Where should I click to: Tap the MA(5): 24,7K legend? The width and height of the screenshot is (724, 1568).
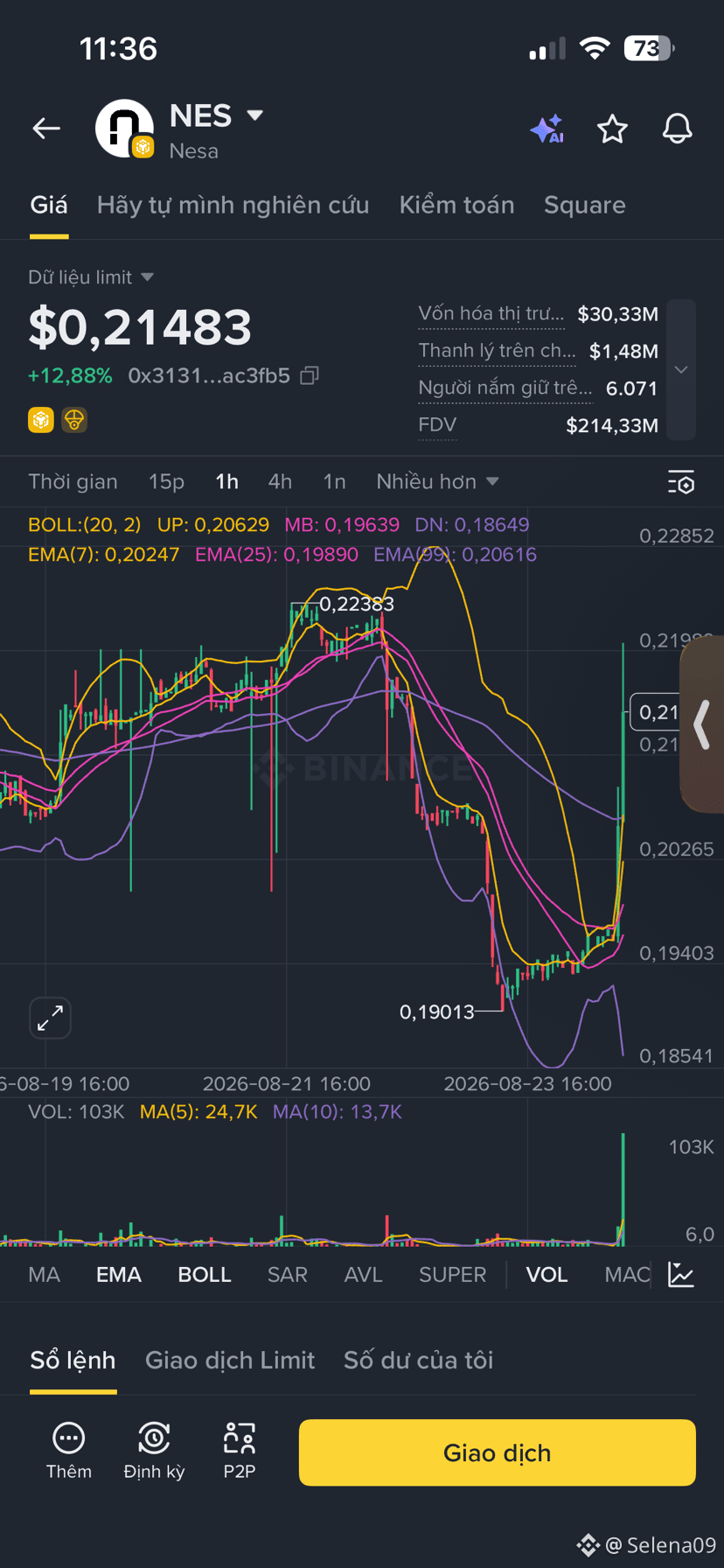(x=198, y=1112)
